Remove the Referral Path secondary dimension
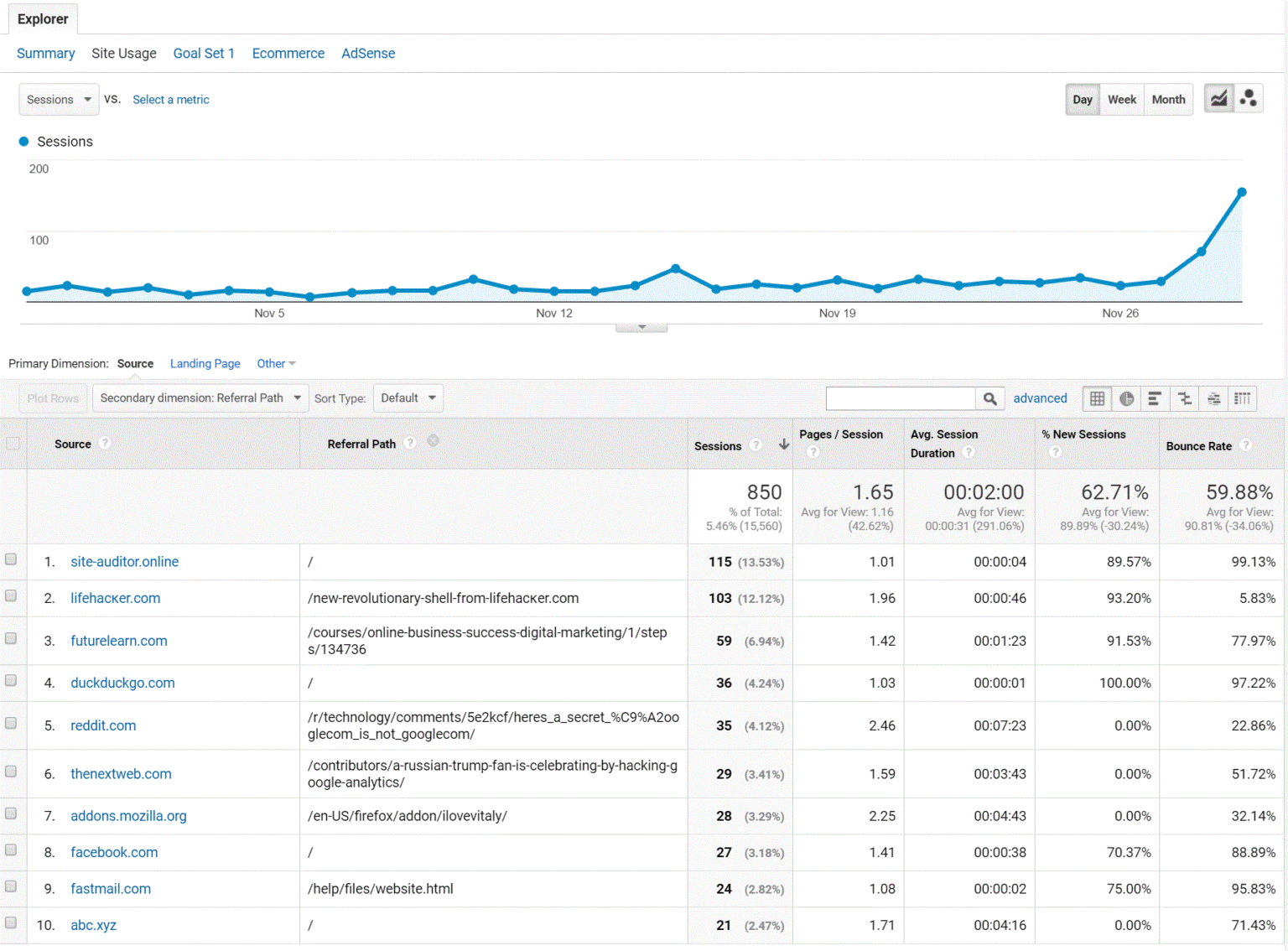1288x951 pixels. click(433, 440)
